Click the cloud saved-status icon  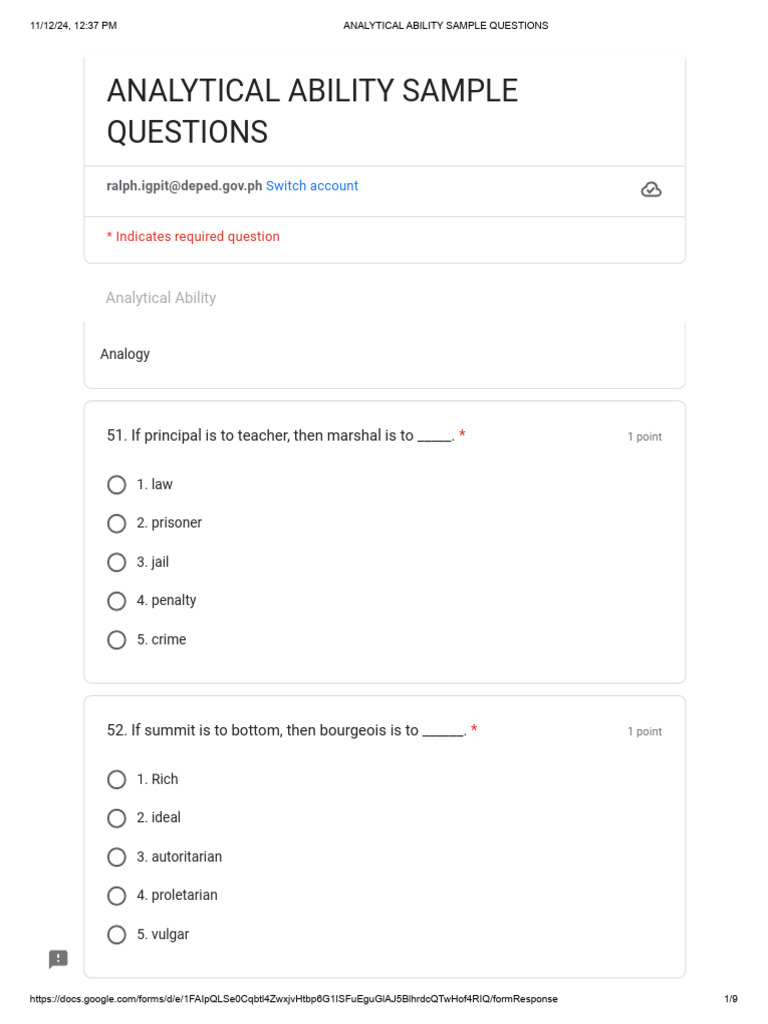[651, 189]
